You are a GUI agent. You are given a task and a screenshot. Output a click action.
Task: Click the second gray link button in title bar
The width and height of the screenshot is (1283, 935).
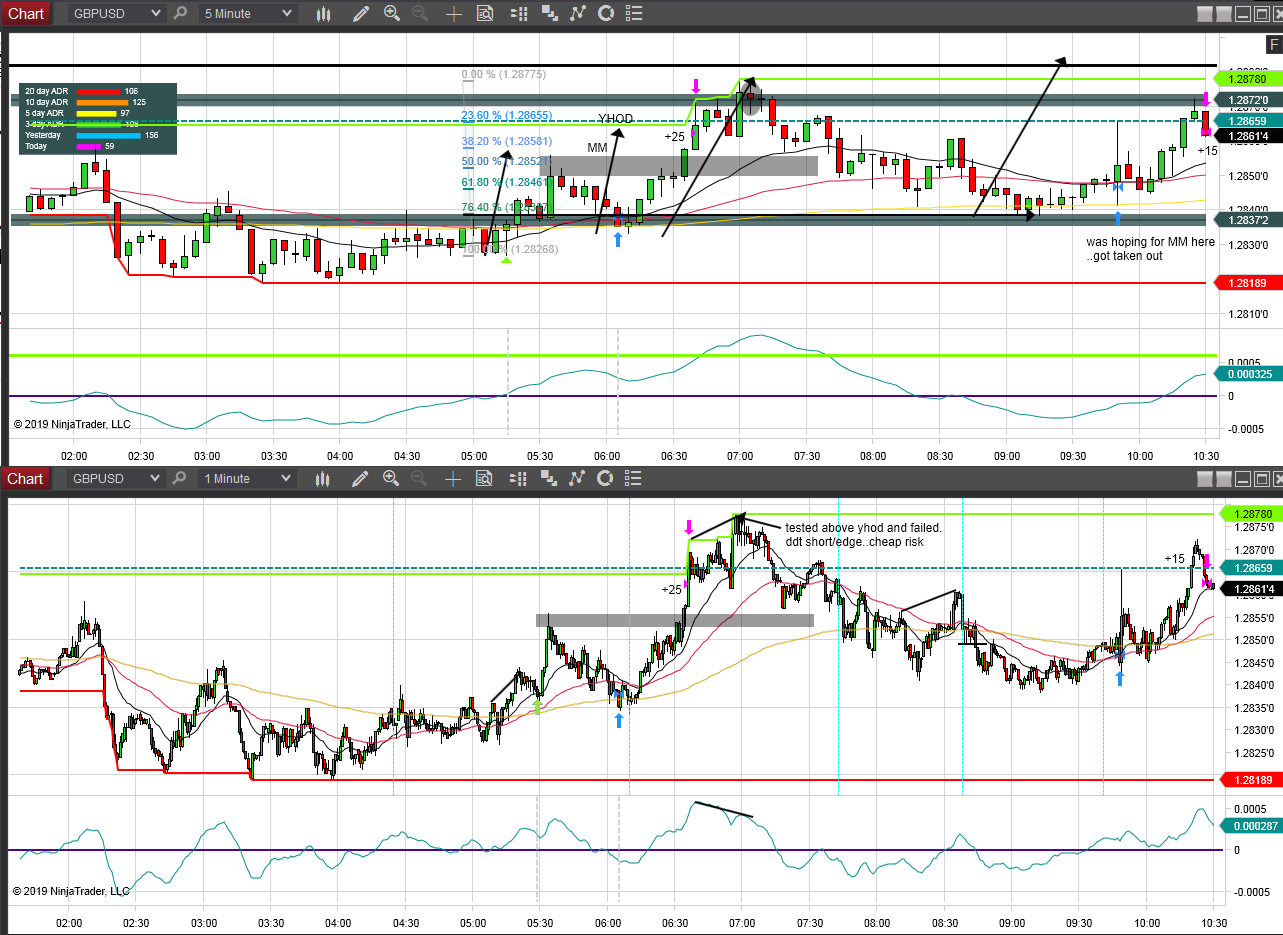click(1224, 13)
